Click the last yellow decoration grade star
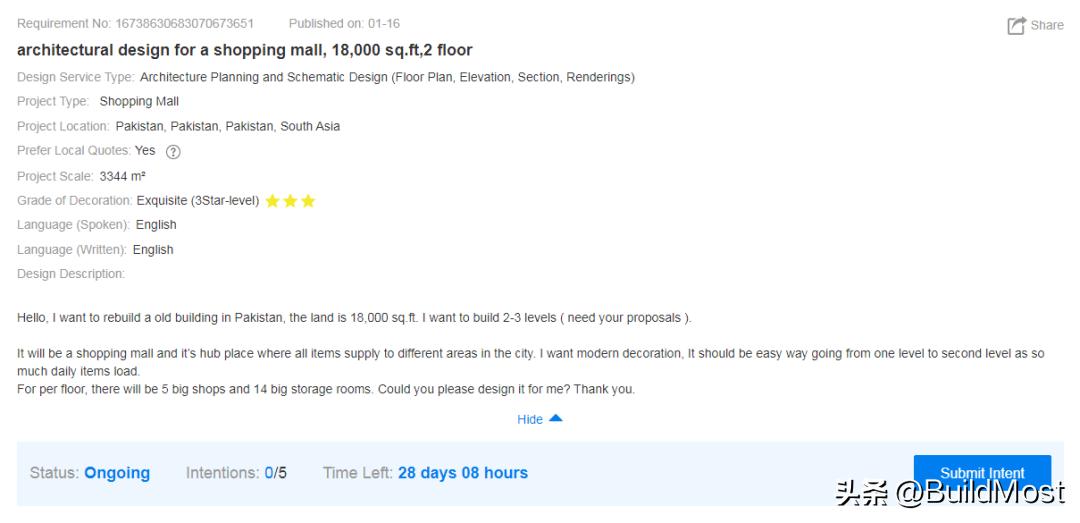Viewport: 1080px width, 523px height. click(x=308, y=201)
